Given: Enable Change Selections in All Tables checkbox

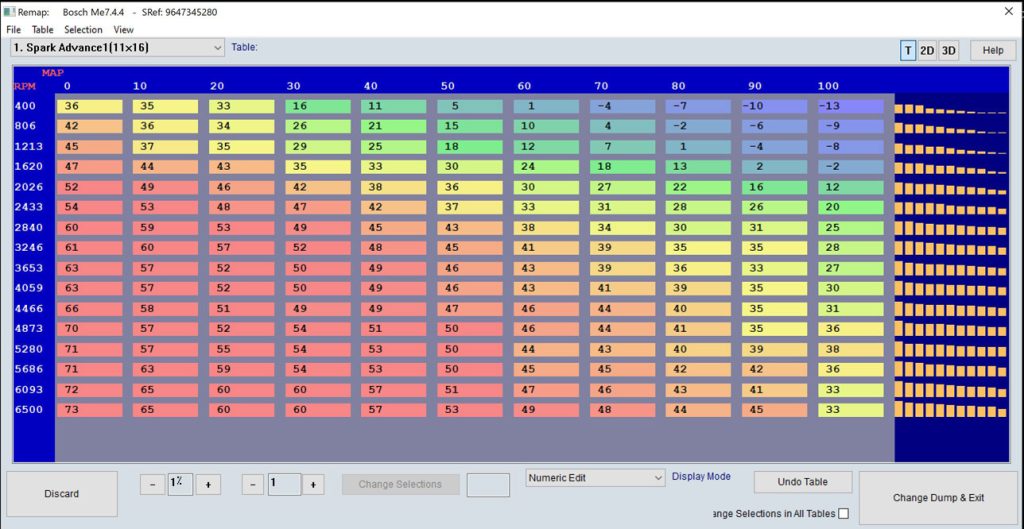Looking at the screenshot, I should (x=843, y=514).
